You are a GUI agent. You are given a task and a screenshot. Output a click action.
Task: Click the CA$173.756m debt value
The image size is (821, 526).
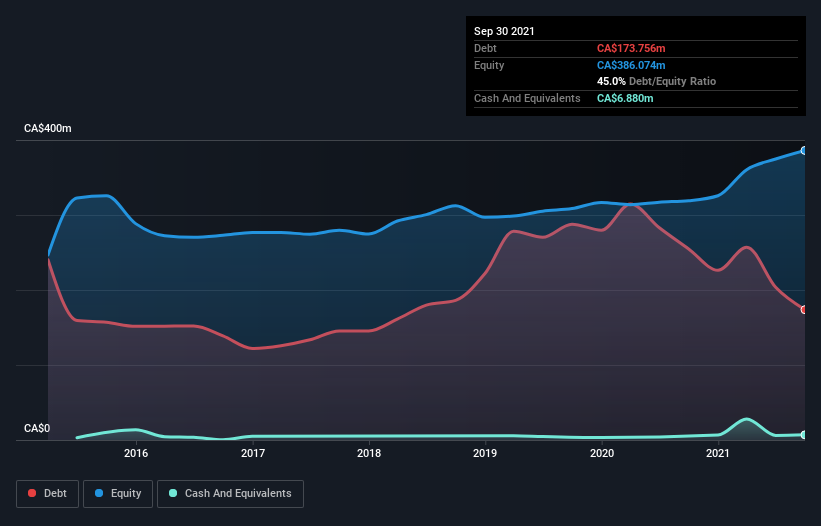[631, 48]
